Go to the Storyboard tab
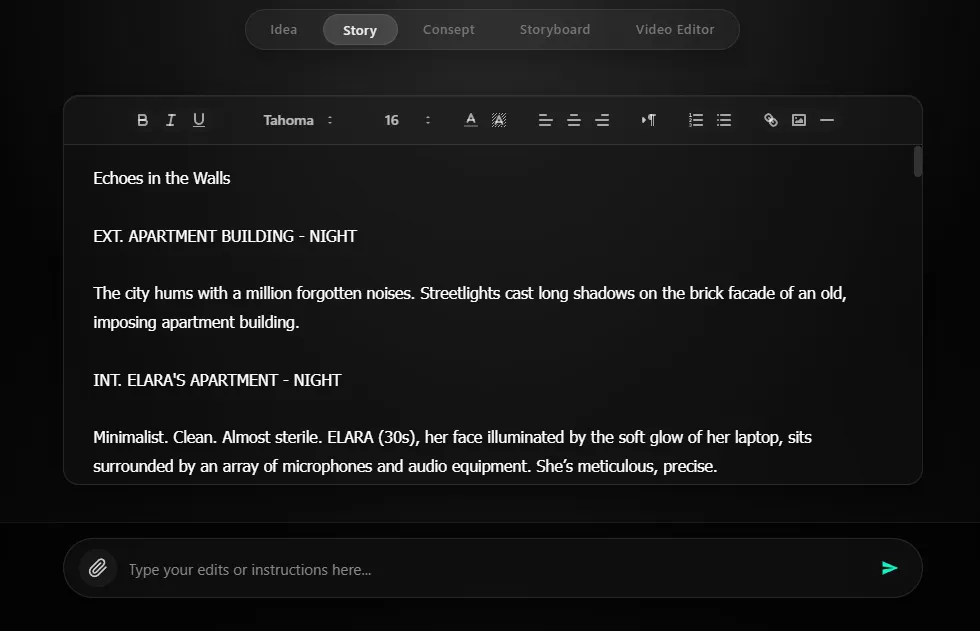This screenshot has width=980, height=631. [555, 29]
